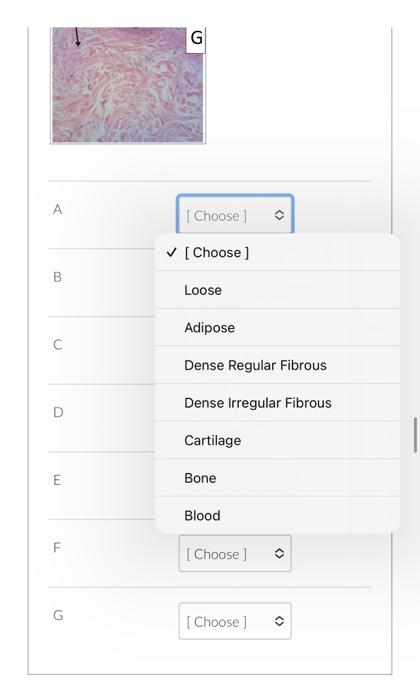Click the tissue micrograph image labeled G
The height and width of the screenshot is (700, 420).
[128, 85]
